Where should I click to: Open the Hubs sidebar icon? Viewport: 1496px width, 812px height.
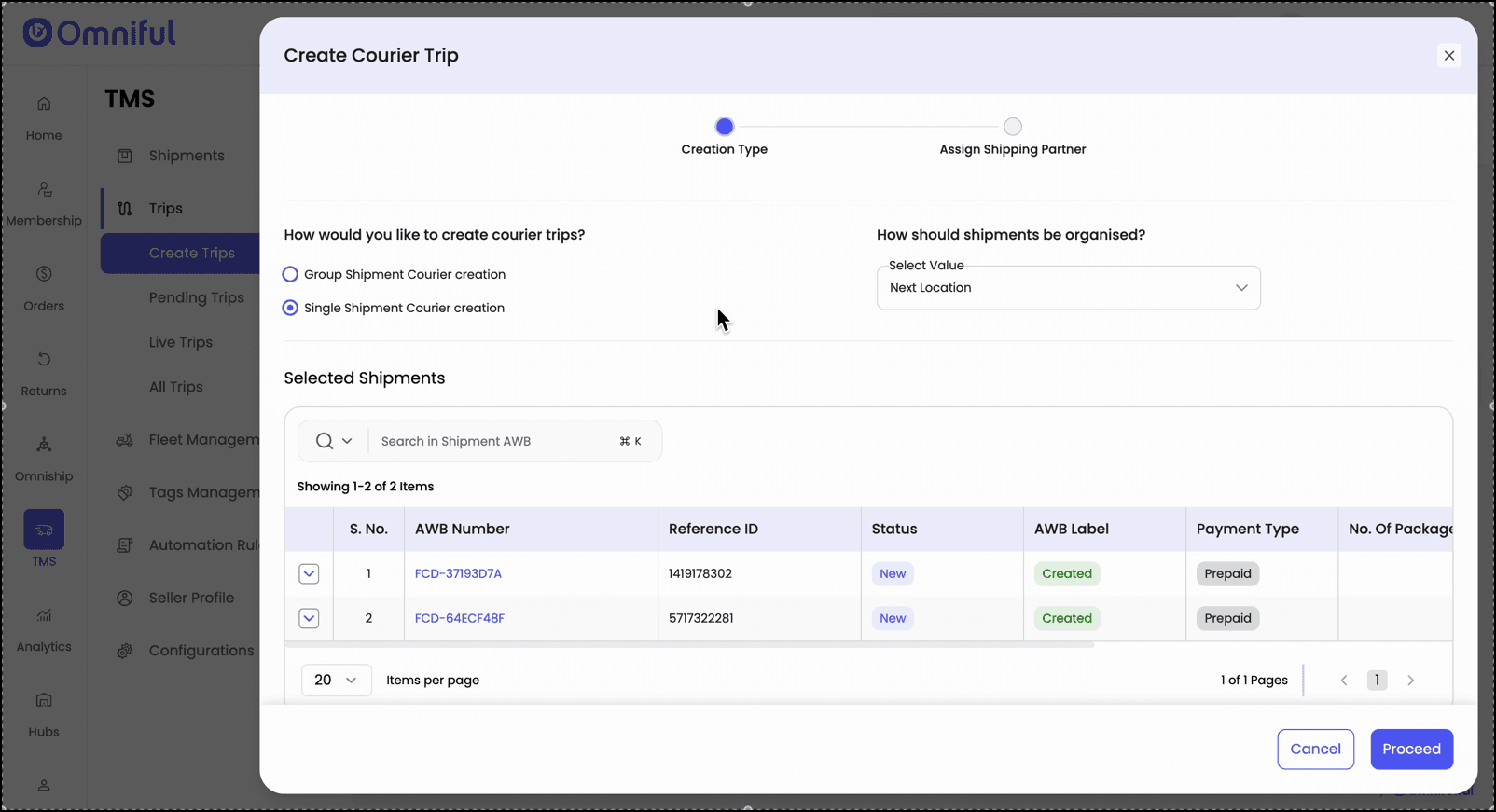click(x=44, y=701)
